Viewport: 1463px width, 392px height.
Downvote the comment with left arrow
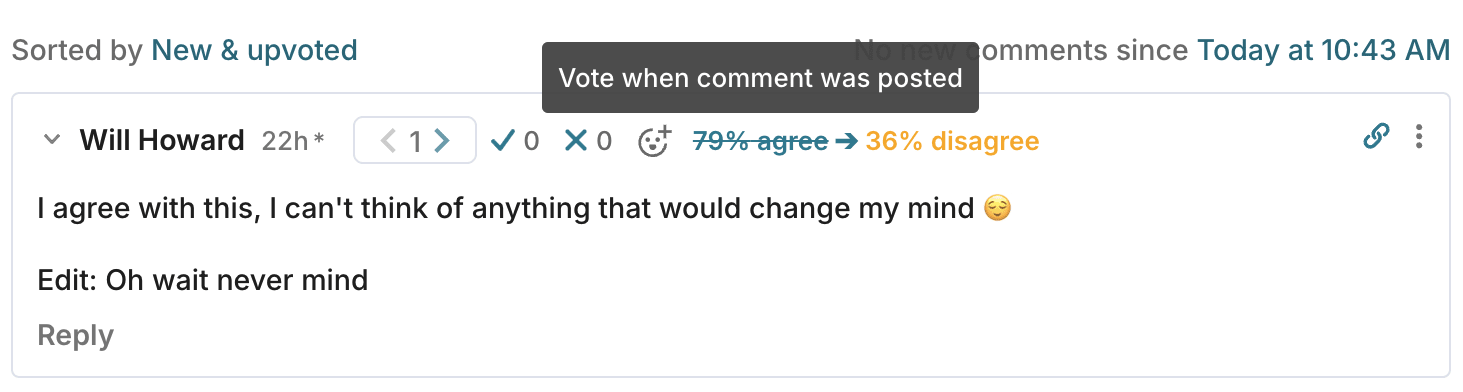[389, 141]
